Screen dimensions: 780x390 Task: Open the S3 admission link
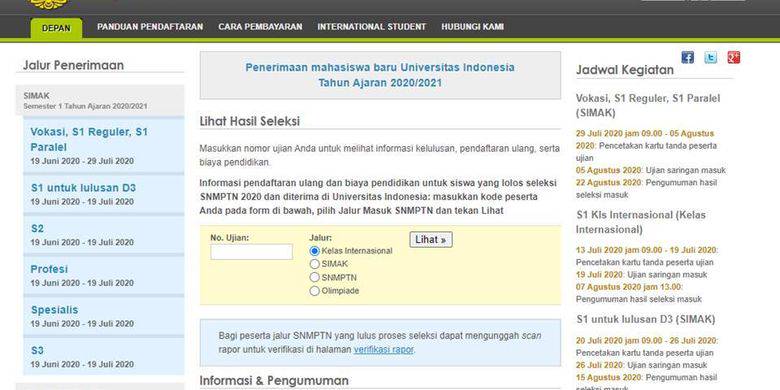[37, 351]
